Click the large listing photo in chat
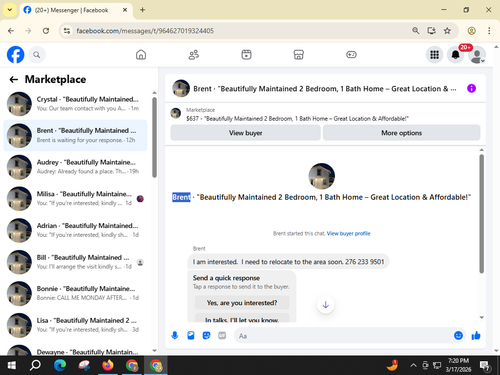 322,176
